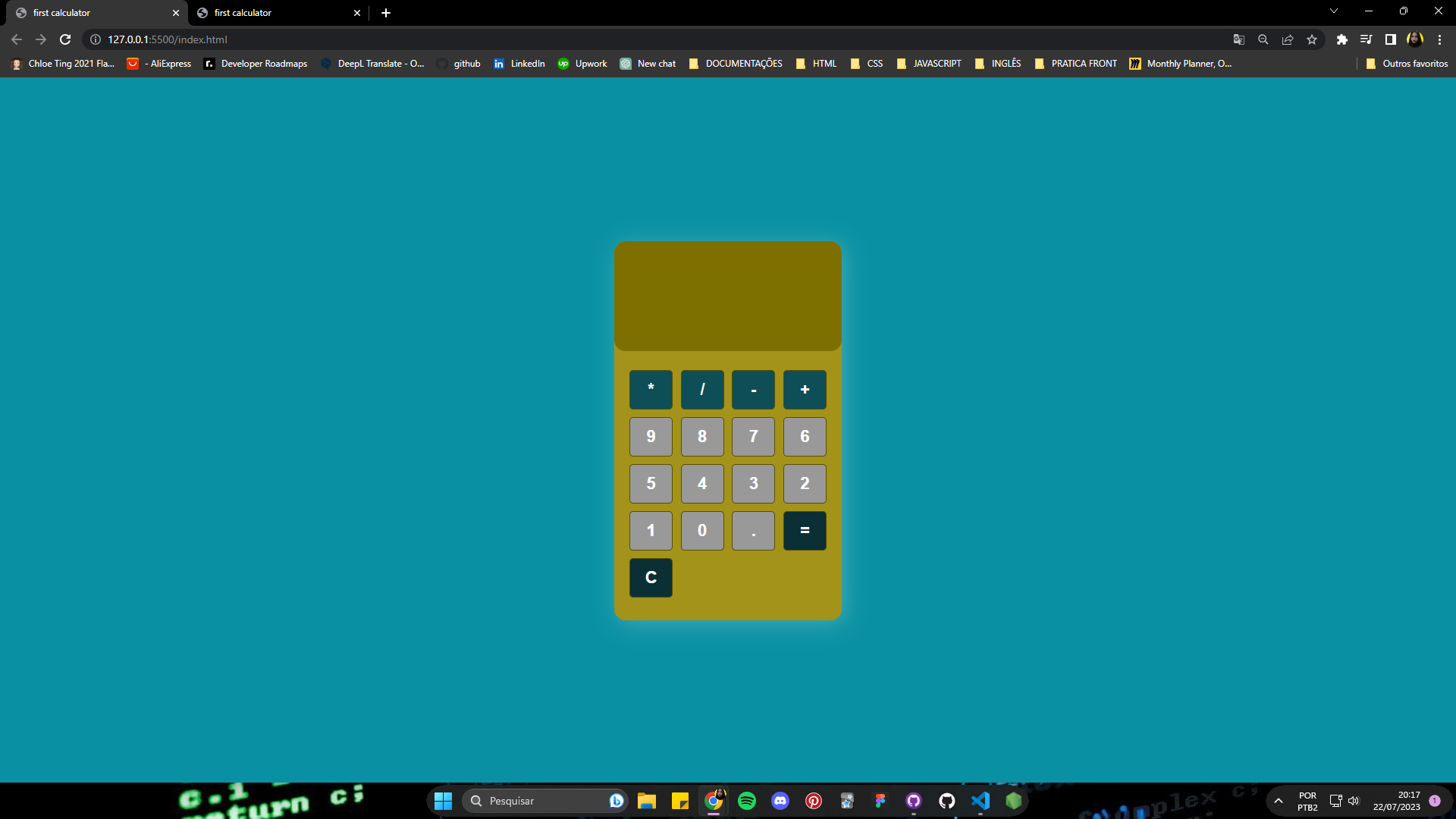Click the share icon in the toolbar
This screenshot has width=1456, height=819.
tap(1288, 39)
